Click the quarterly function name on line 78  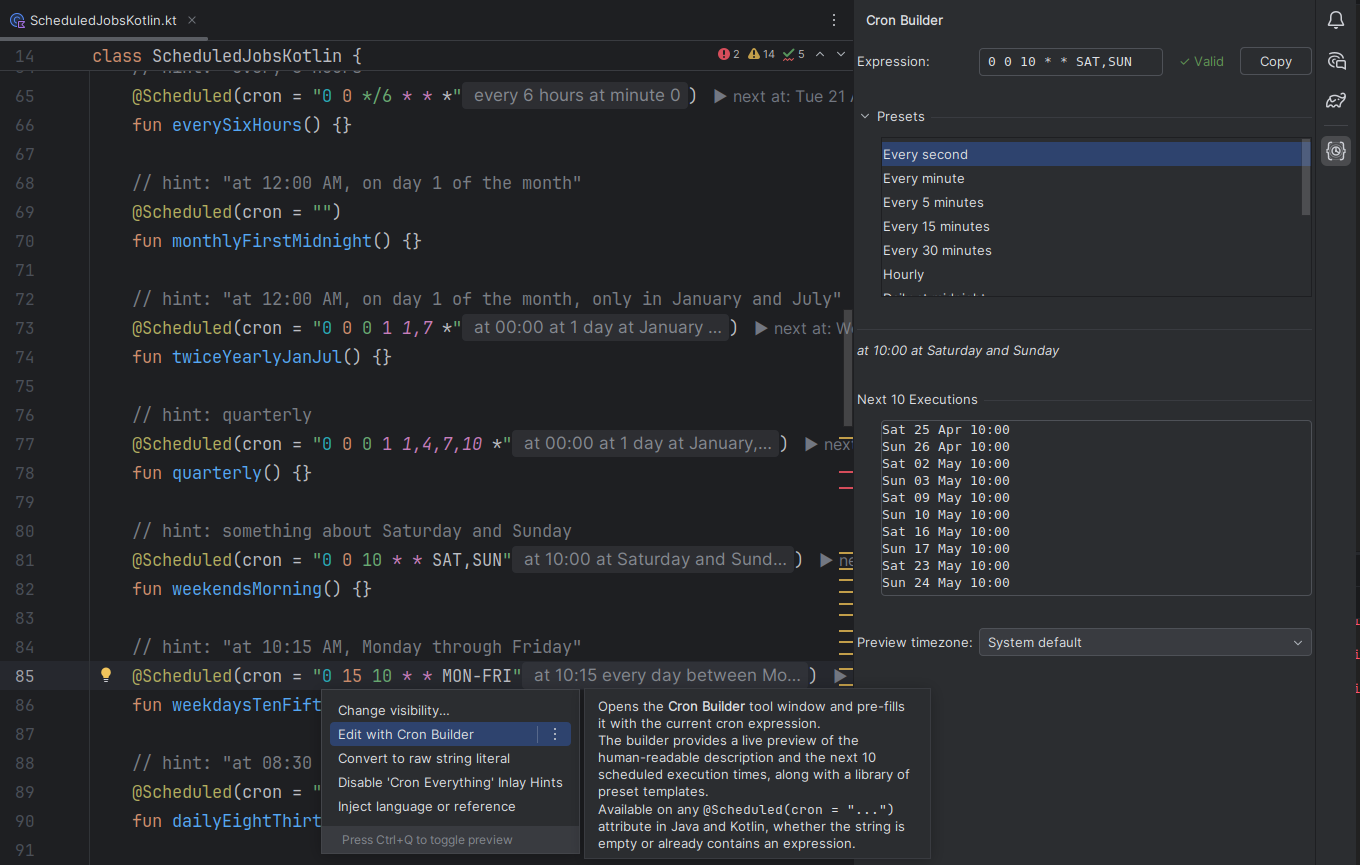[x=217, y=473]
